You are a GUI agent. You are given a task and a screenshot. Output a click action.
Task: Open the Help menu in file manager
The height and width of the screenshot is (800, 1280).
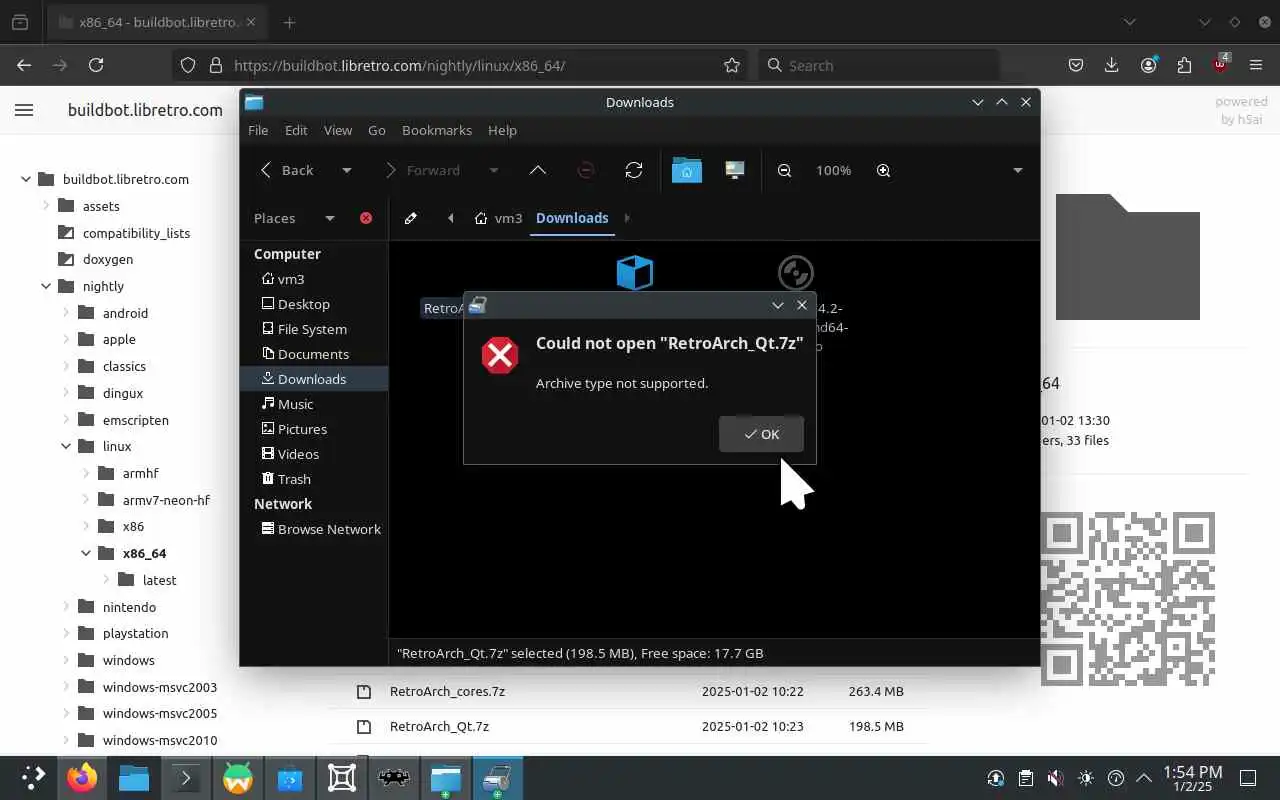coord(502,130)
